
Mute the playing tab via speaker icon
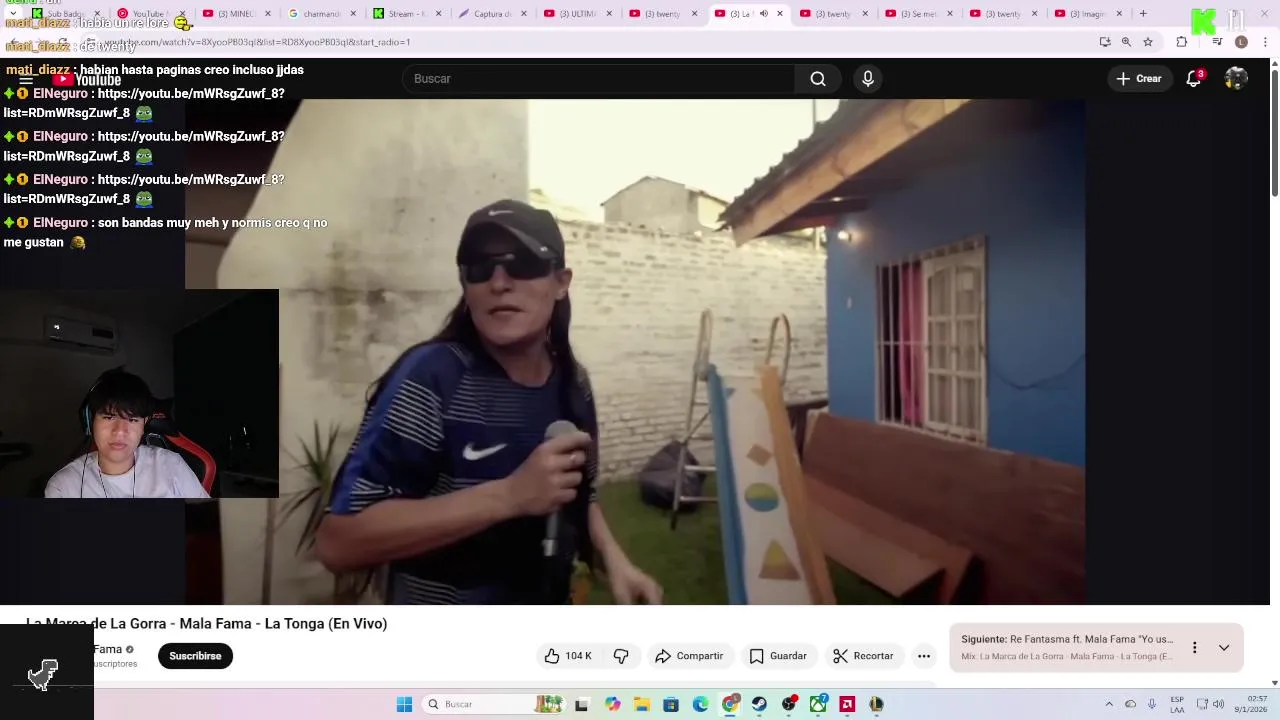[x=764, y=14]
